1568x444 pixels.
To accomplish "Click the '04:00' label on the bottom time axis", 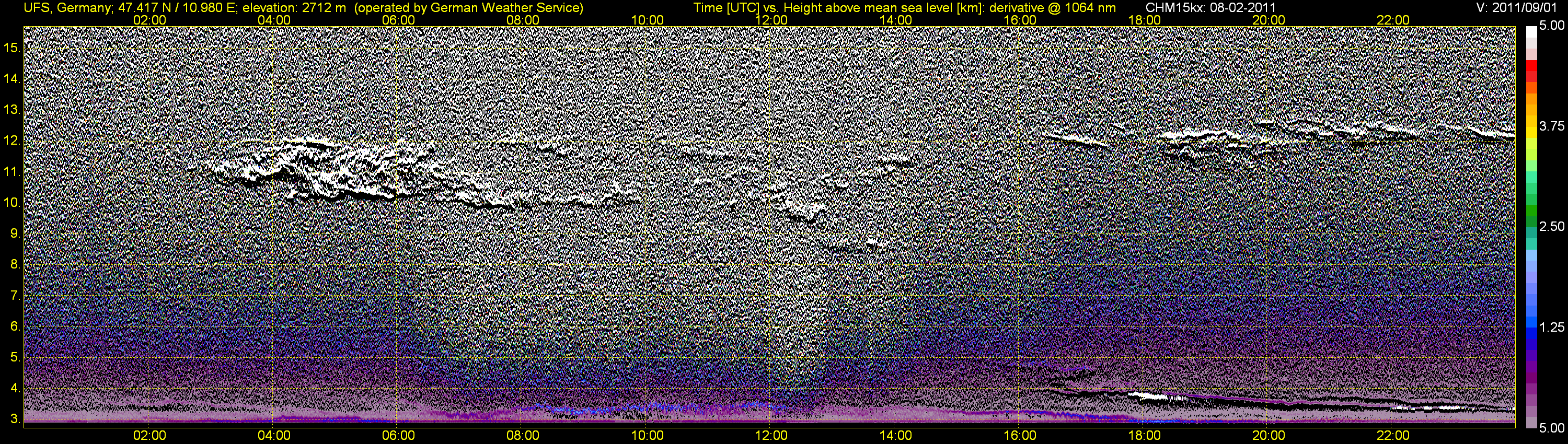I will click(x=274, y=436).
